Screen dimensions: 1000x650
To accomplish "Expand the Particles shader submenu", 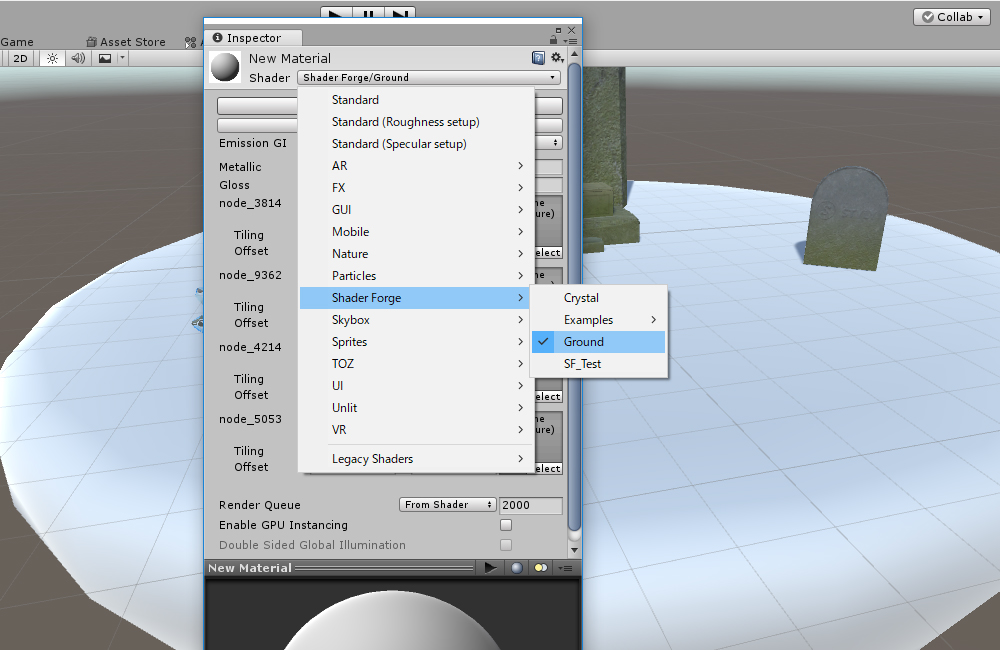I will (x=416, y=276).
